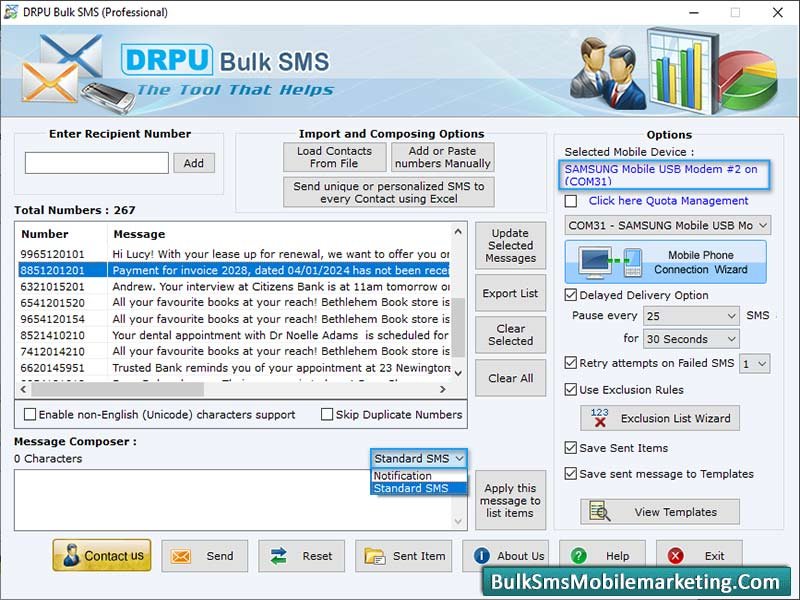Click Add or Paste numbers Manually
800x600 pixels.
tap(443, 157)
